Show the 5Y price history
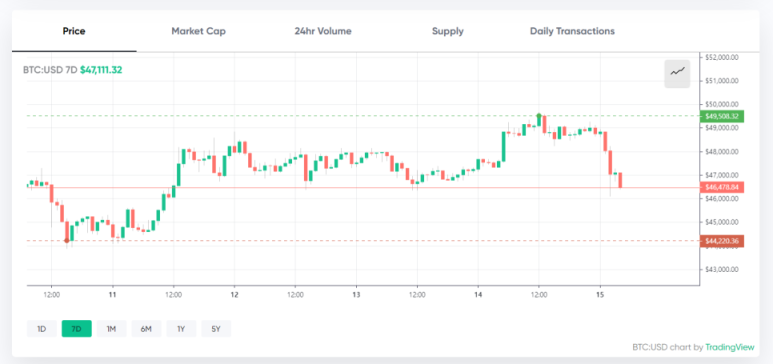This screenshot has width=773, height=364. (216, 328)
